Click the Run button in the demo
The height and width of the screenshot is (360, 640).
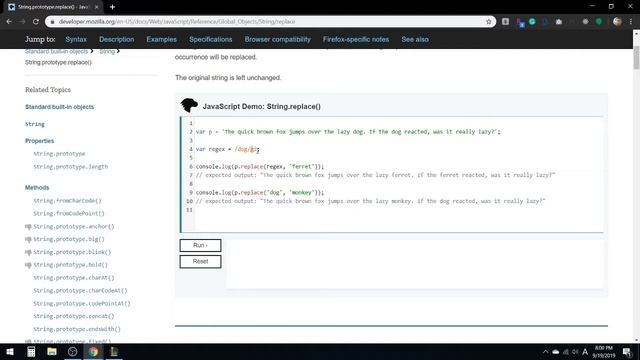coord(200,245)
